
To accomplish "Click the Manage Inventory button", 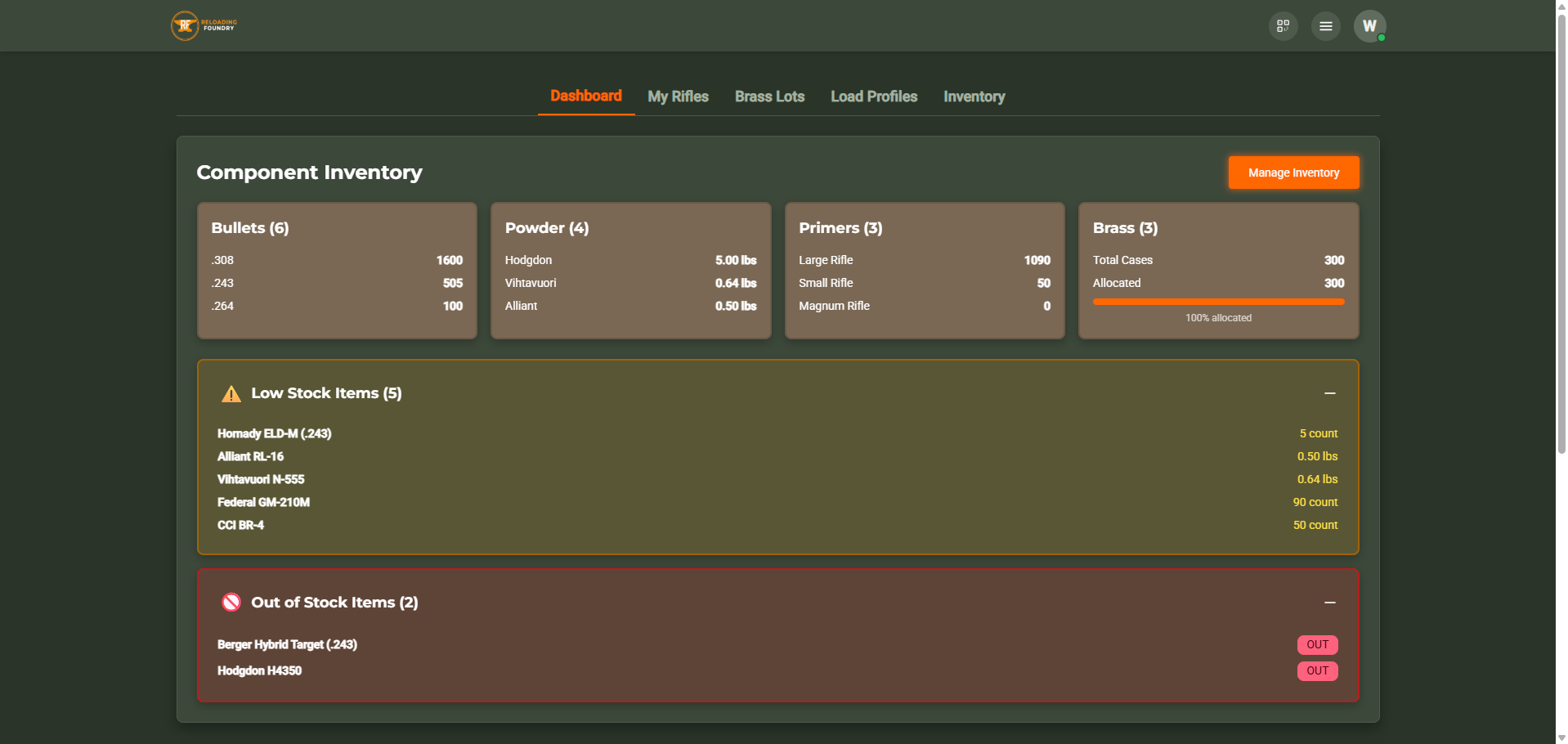I will pyautogui.click(x=1293, y=173).
